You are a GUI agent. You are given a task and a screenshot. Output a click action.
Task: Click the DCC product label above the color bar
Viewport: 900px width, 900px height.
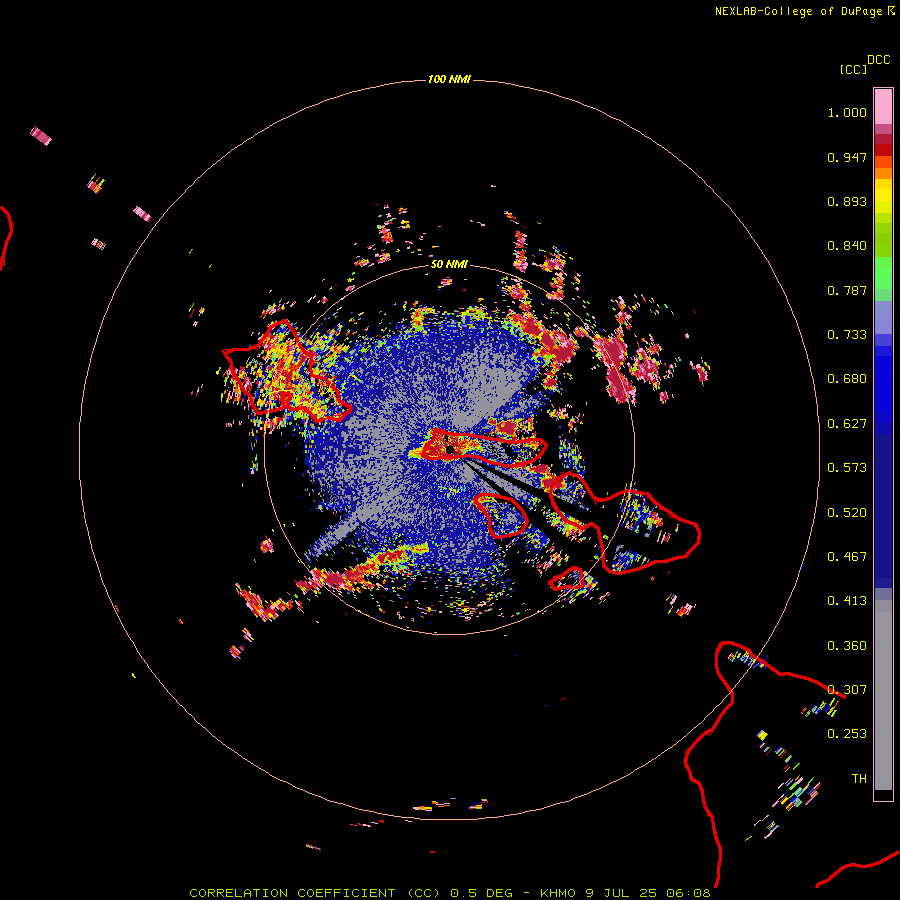coord(878,60)
